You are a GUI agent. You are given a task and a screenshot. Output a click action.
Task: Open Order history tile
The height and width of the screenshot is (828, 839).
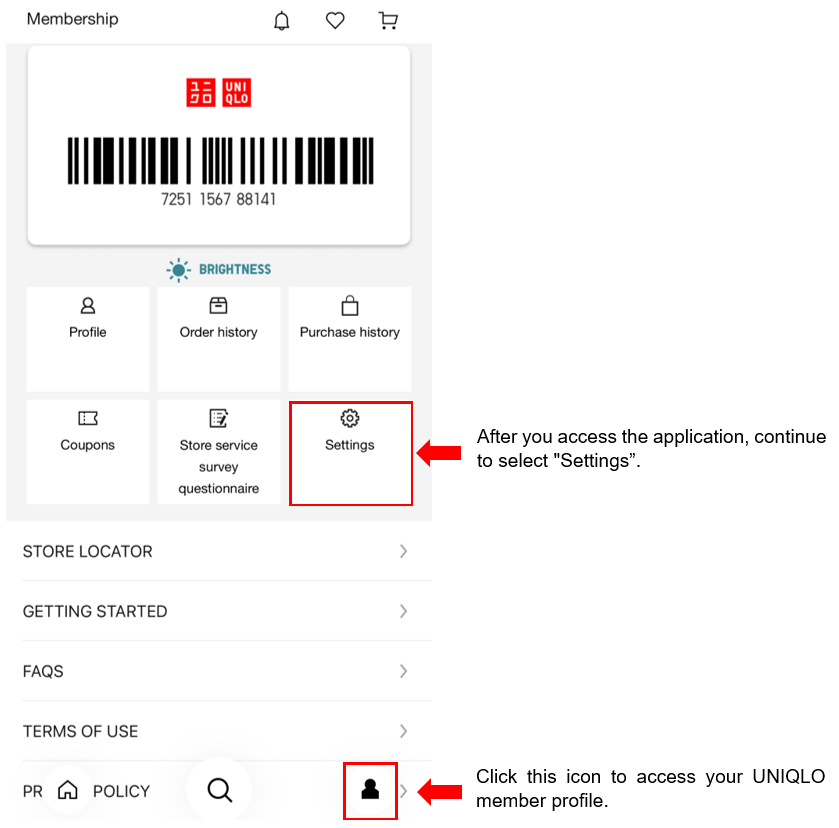pyautogui.click(x=219, y=339)
